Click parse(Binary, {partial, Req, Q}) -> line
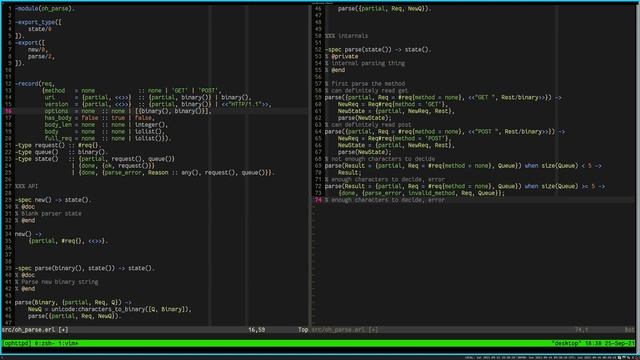The width and height of the screenshot is (640, 360). [73, 302]
